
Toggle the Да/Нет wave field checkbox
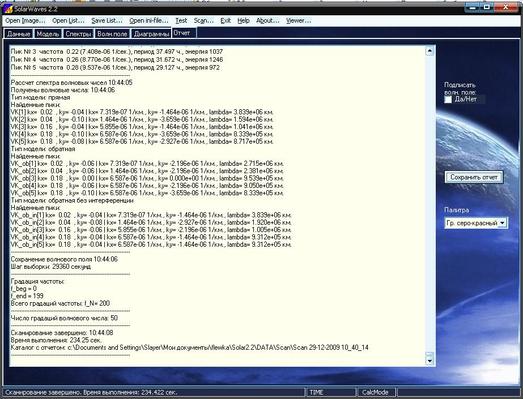coord(448,99)
